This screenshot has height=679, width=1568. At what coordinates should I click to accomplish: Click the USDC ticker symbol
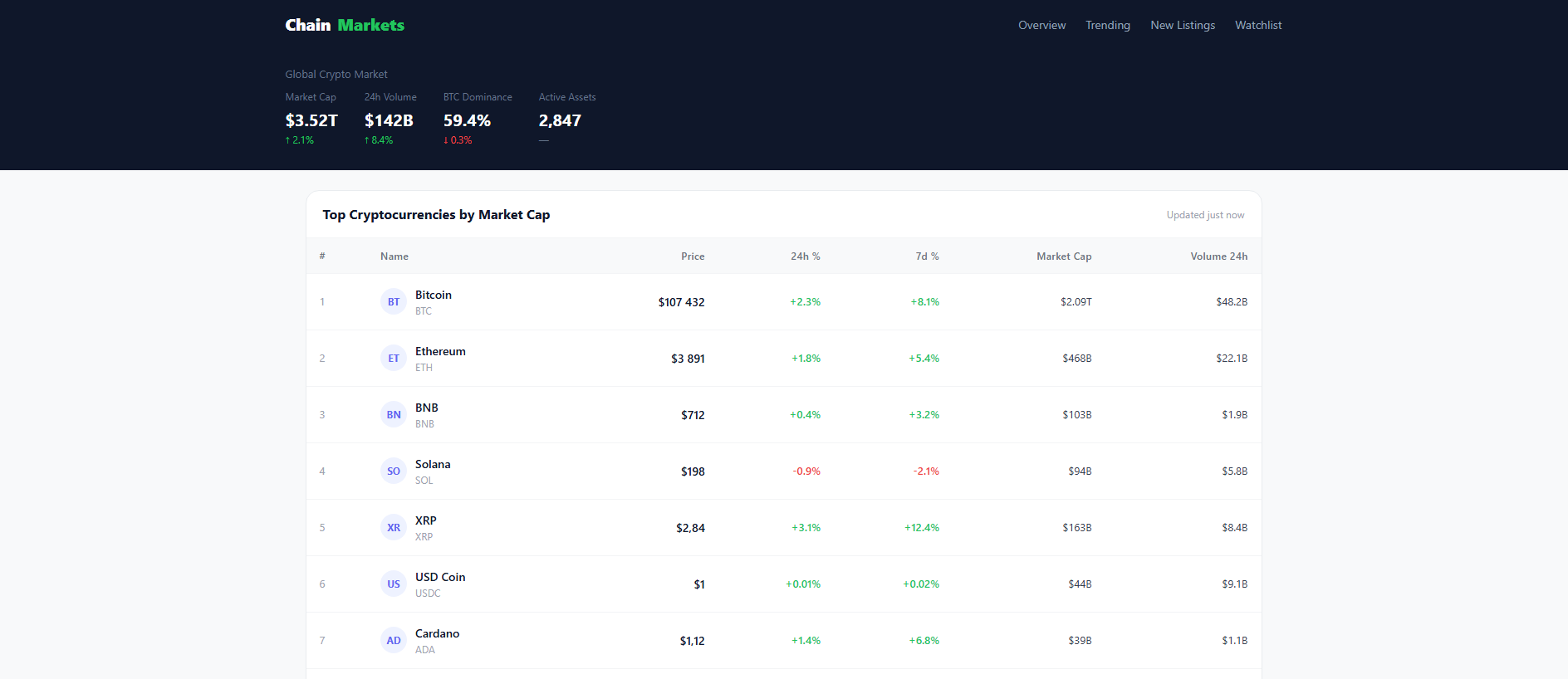point(428,594)
